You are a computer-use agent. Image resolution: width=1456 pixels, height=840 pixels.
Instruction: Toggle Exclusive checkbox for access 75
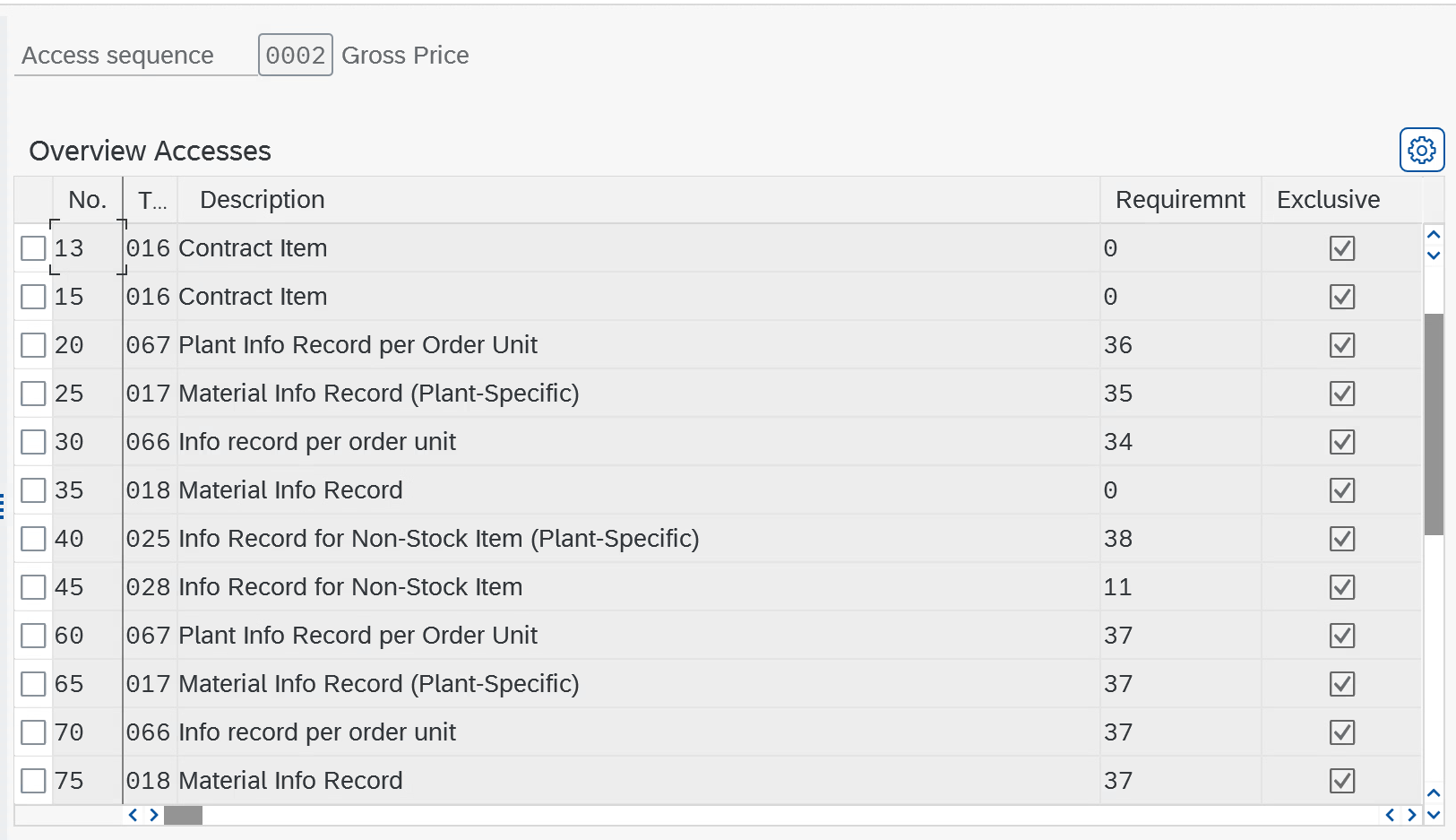[x=1341, y=781]
